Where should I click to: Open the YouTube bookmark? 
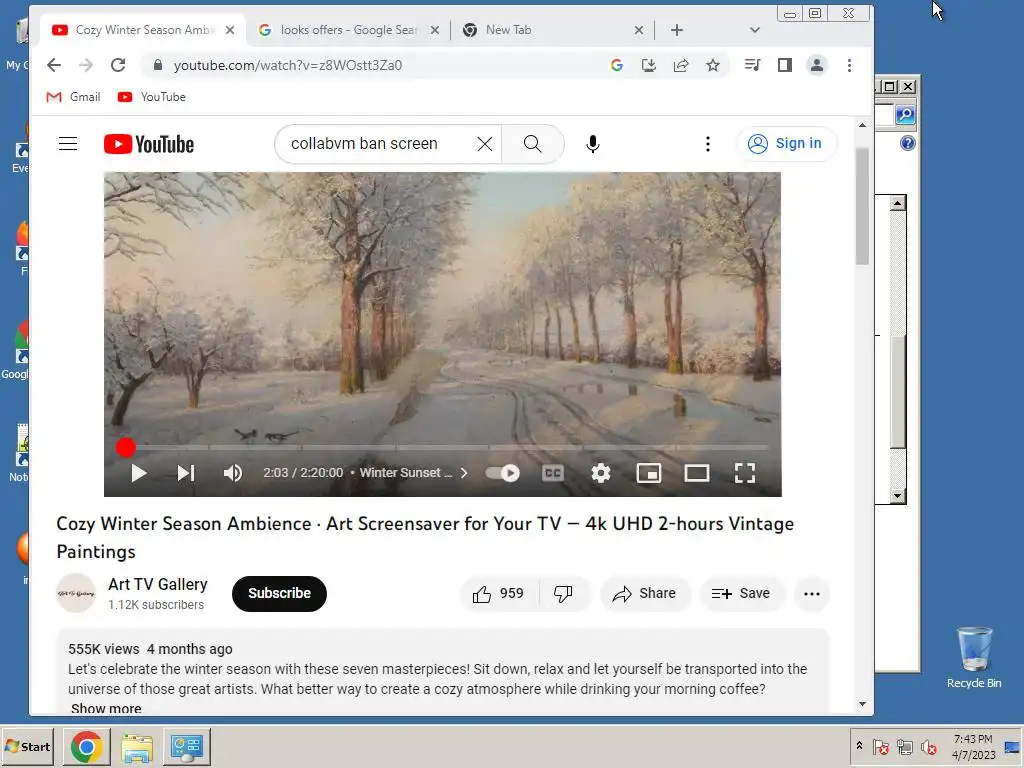[152, 97]
